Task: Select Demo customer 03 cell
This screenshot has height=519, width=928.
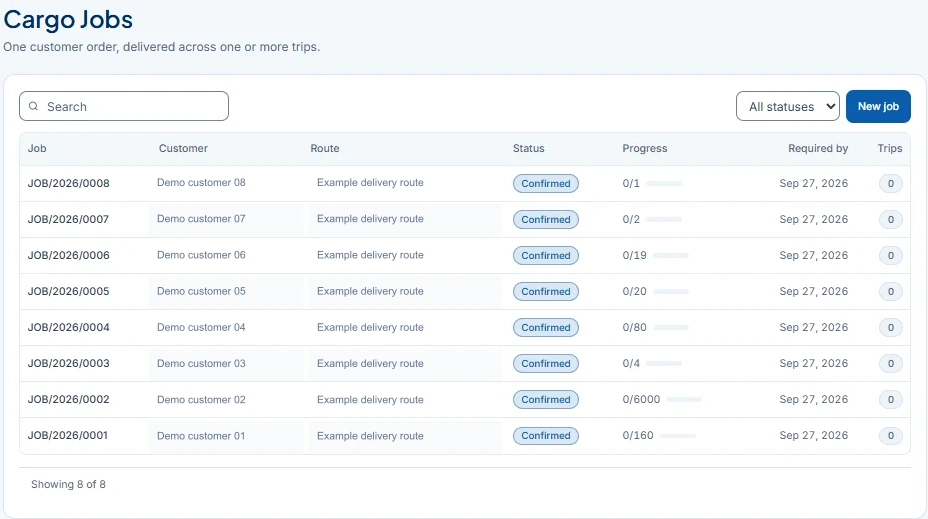Action: point(201,363)
